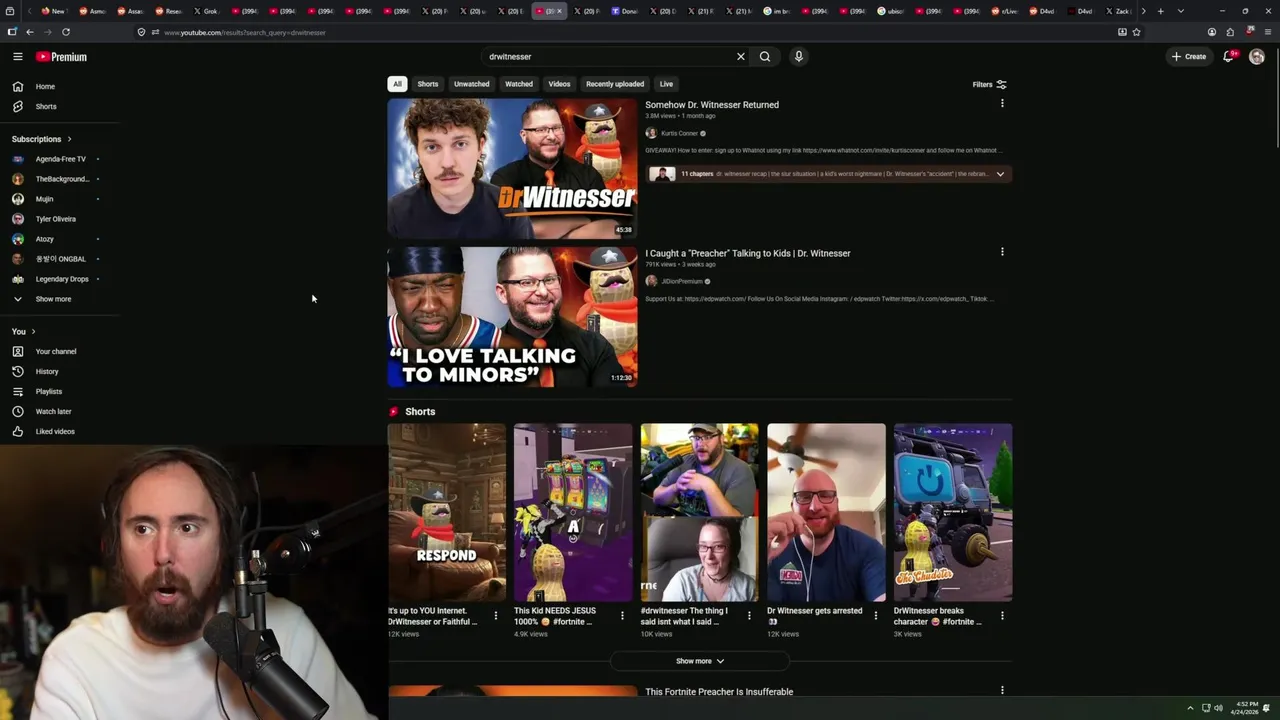This screenshot has height=720, width=1280.
Task: Select the Videos filter chip
Action: pos(559,84)
